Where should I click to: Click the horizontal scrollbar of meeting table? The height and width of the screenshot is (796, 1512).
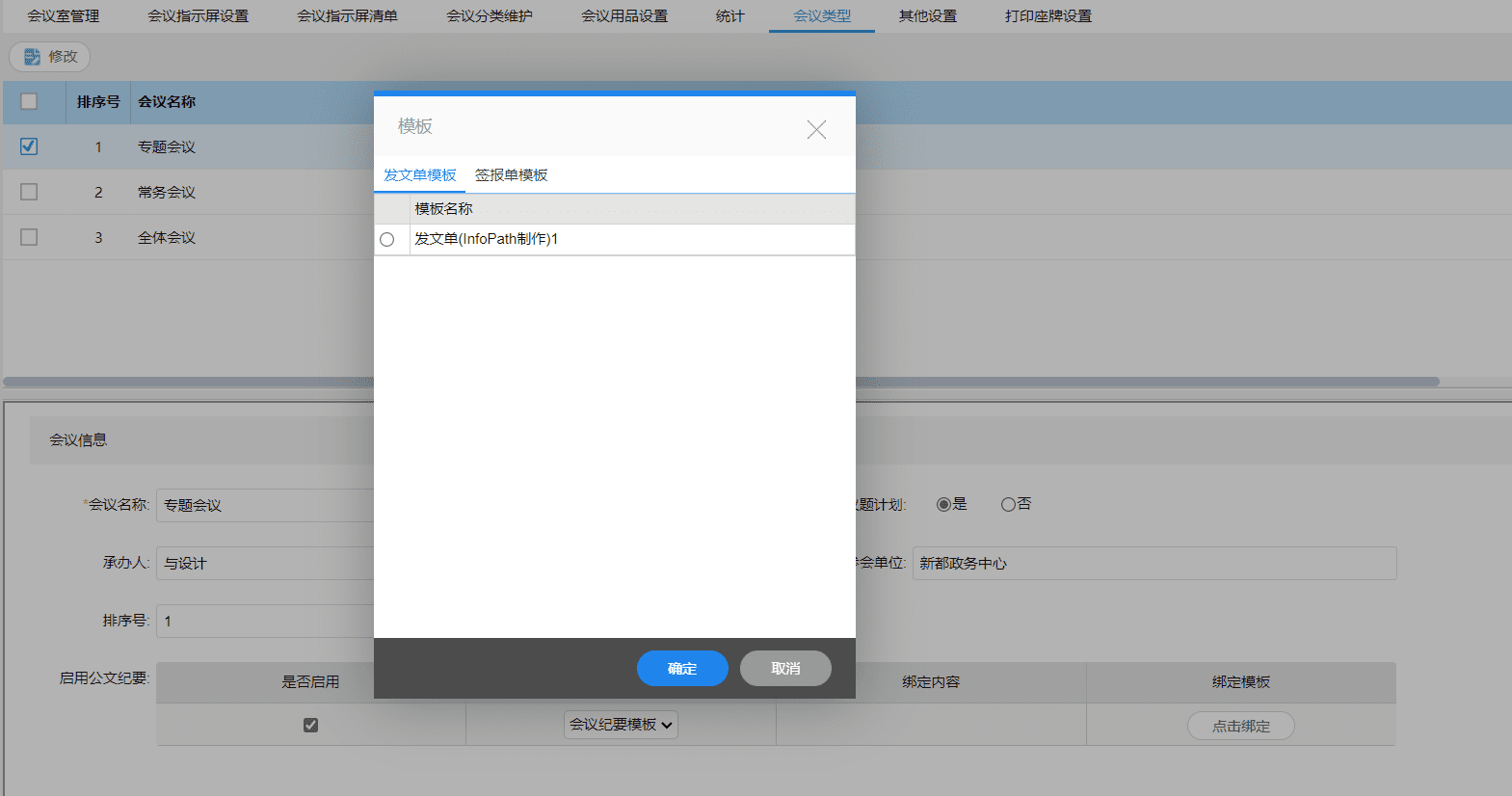coord(721,382)
